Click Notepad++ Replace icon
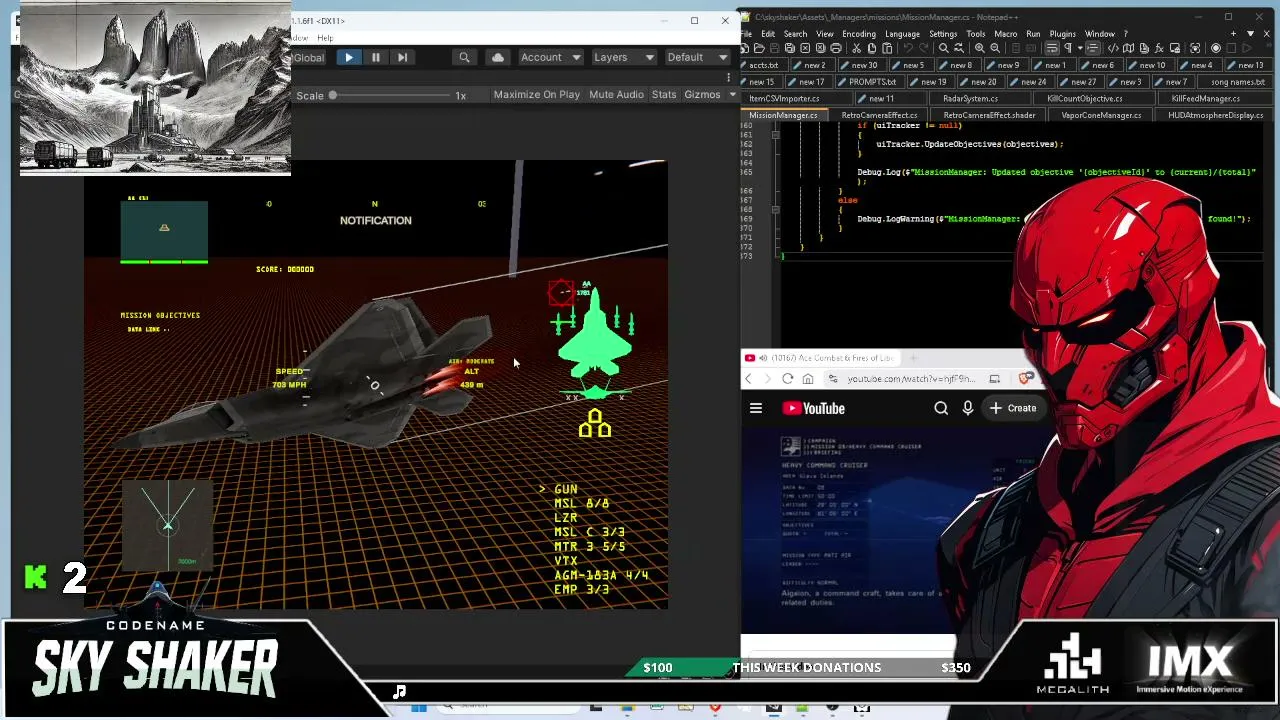The width and height of the screenshot is (1280, 720). tap(958, 48)
